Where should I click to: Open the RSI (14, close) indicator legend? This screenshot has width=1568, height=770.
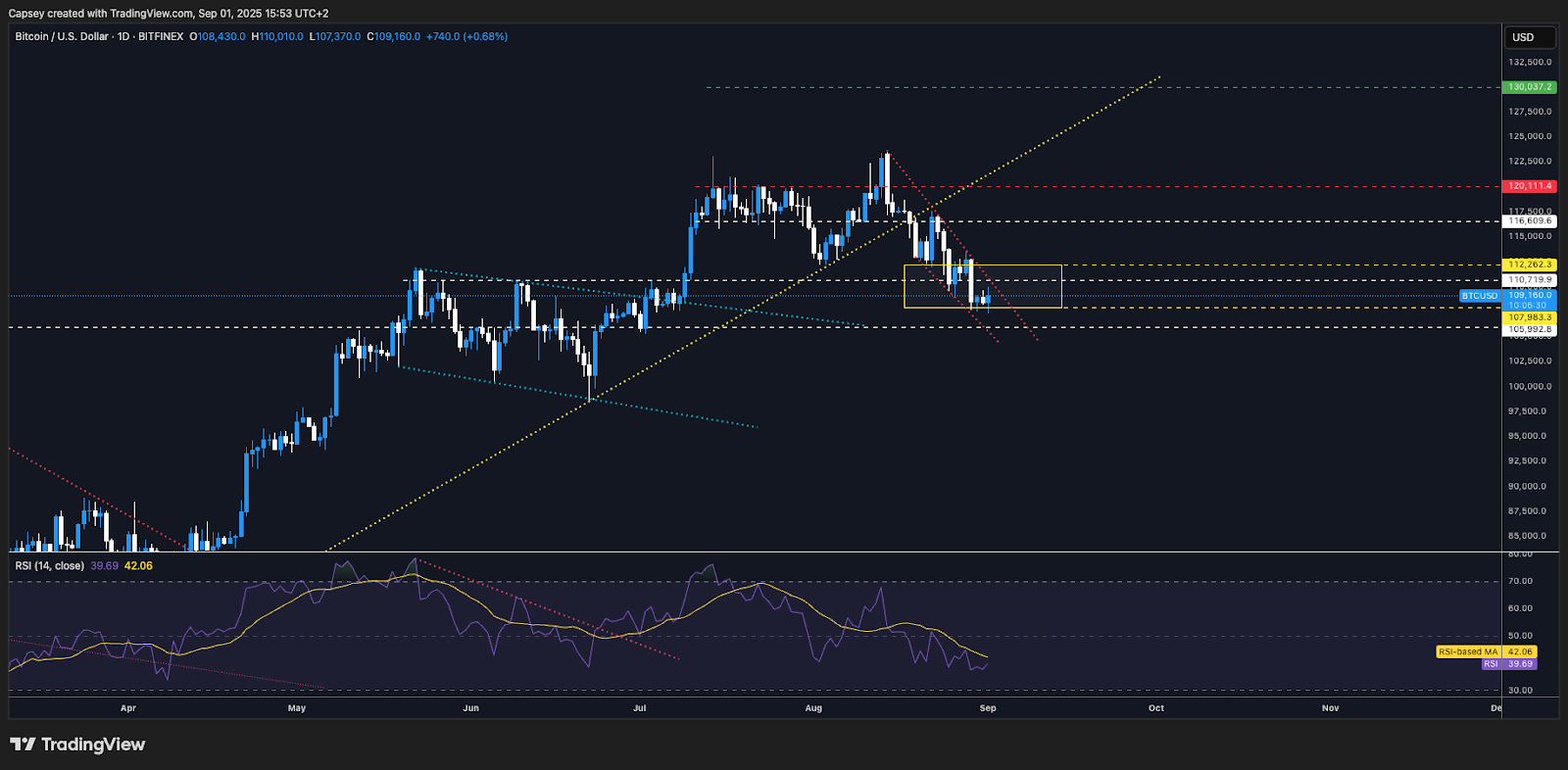[49, 565]
